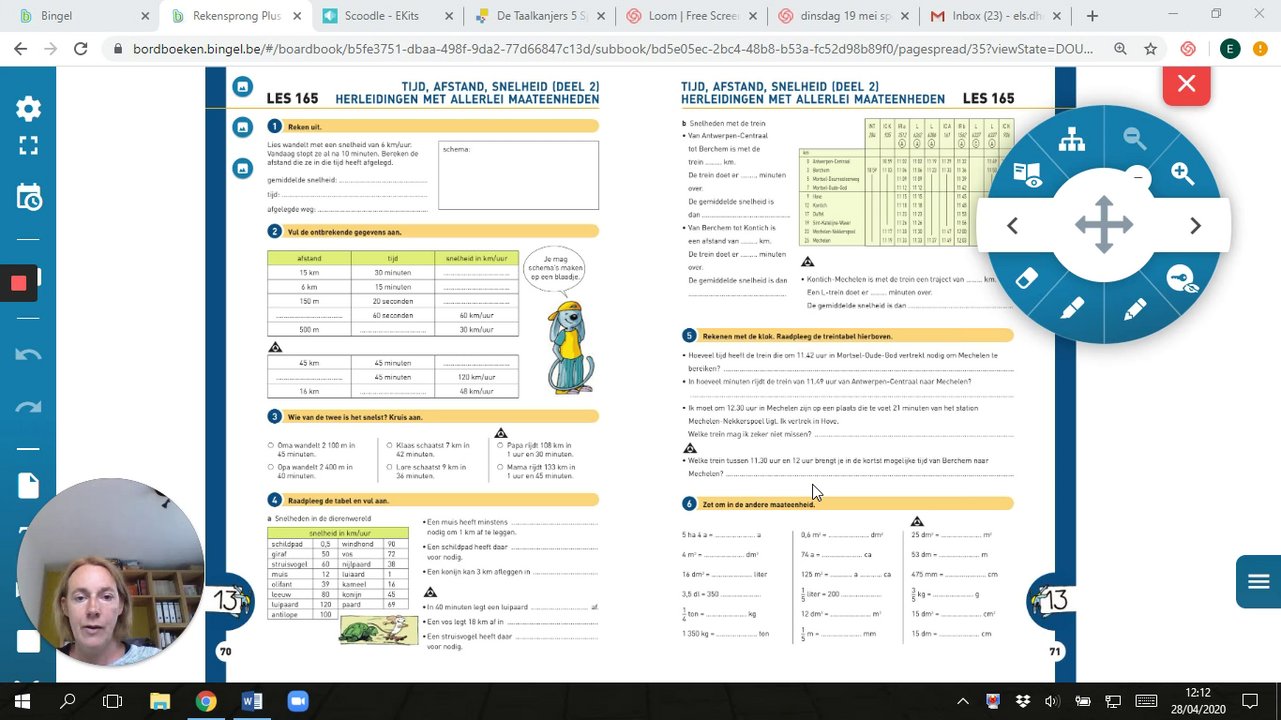The image size is (1281, 720).
Task: Open the table of contents hierarchy tool
Action: pos(1072,140)
